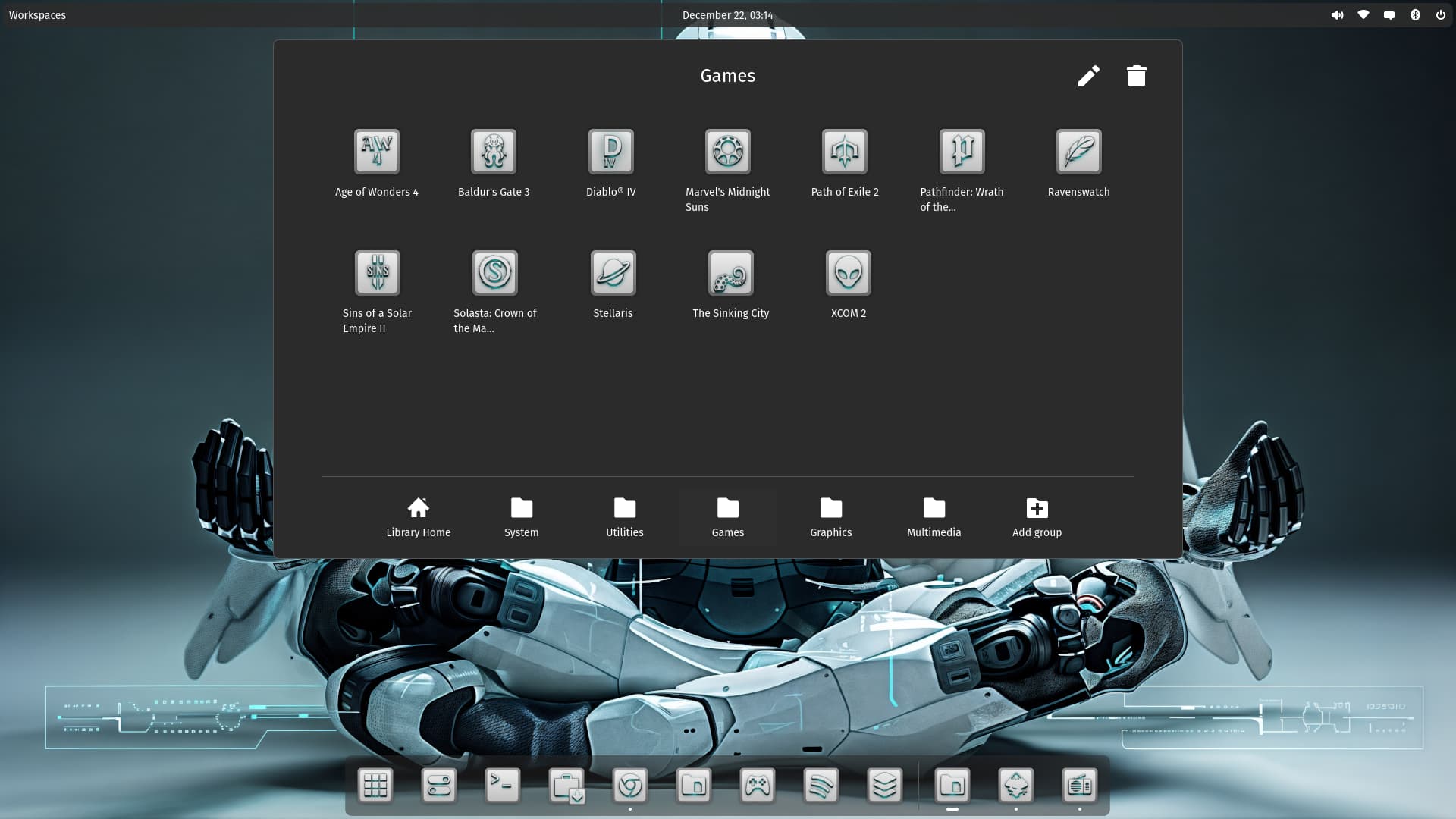Screen dimensions: 1456x819
Task: Launch Age of Wonders 4
Action: click(x=377, y=152)
